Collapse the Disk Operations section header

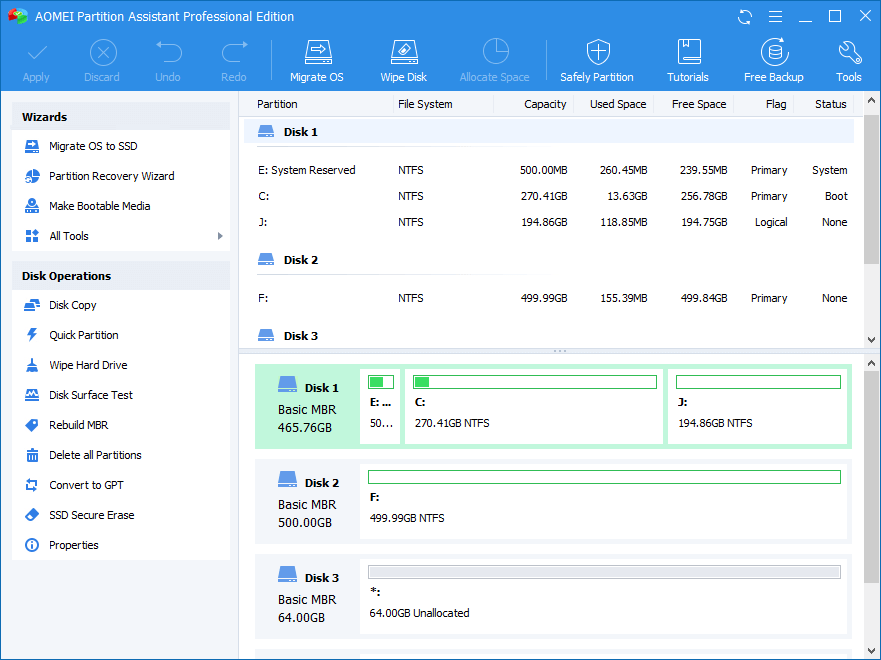pyautogui.click(x=121, y=276)
